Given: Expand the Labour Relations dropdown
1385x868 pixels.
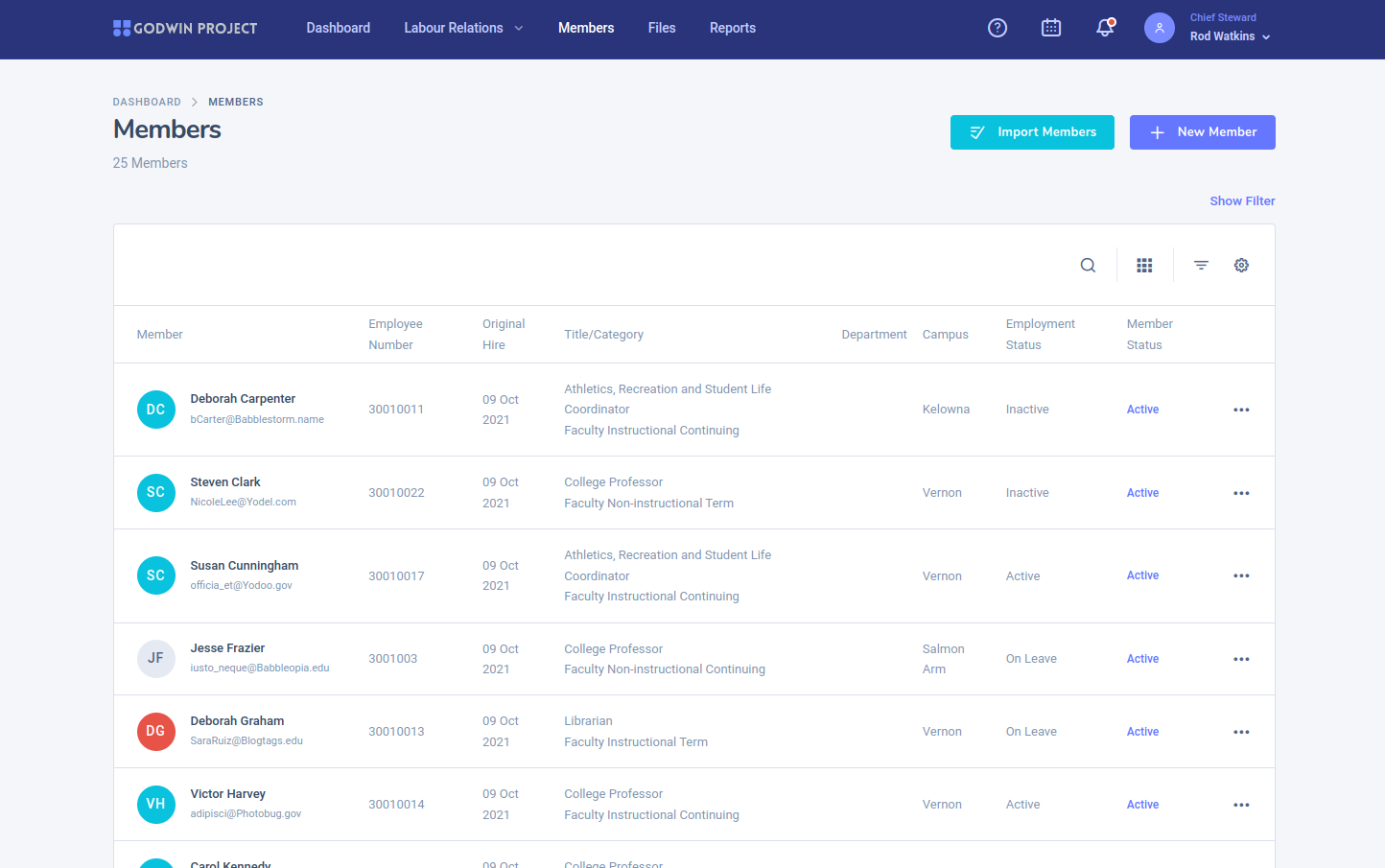Looking at the screenshot, I should coord(463,28).
